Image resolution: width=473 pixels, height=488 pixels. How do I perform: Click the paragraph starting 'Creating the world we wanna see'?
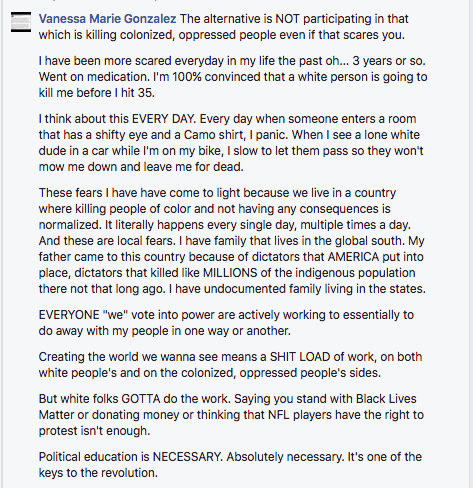pyautogui.click(x=230, y=365)
